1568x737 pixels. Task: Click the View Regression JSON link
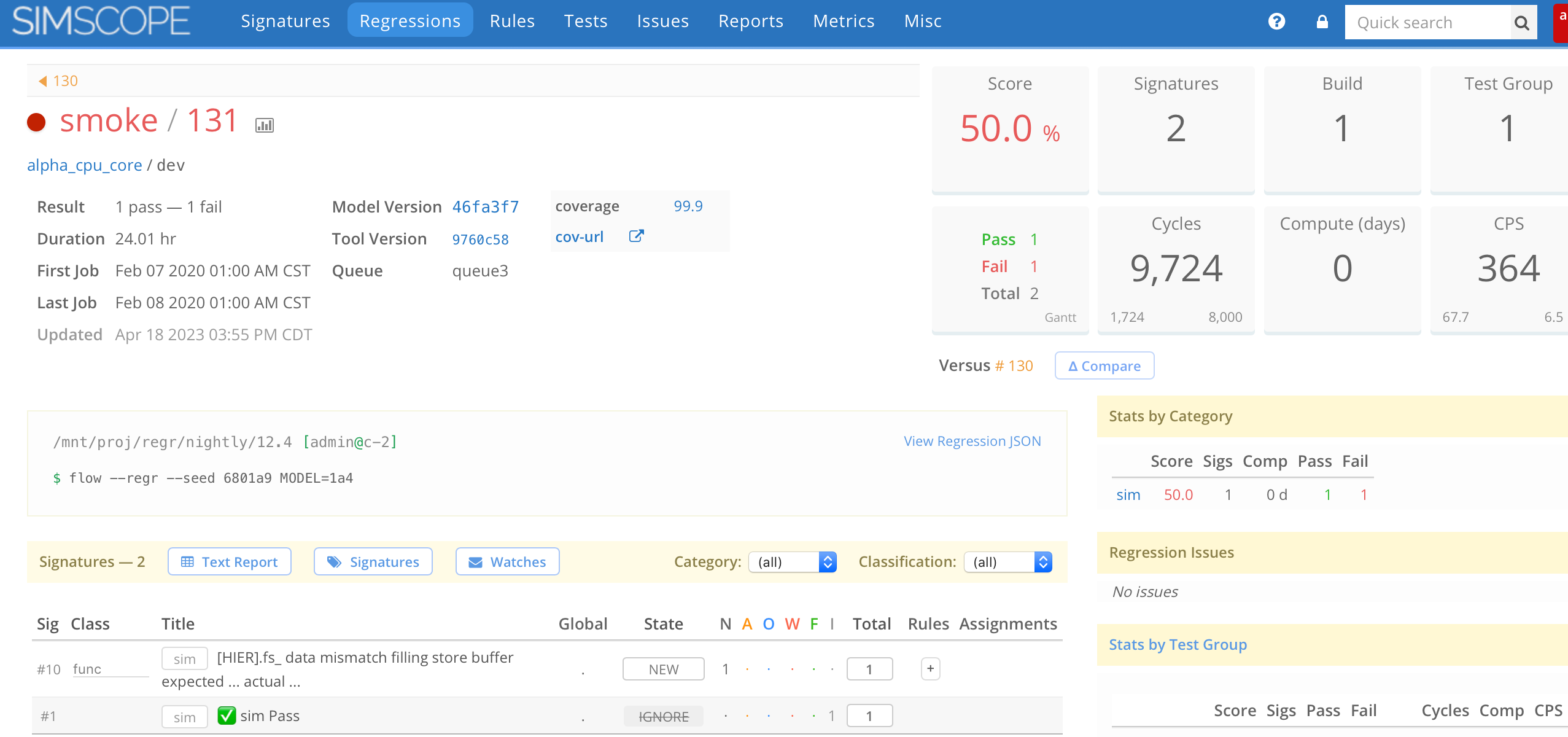(973, 440)
